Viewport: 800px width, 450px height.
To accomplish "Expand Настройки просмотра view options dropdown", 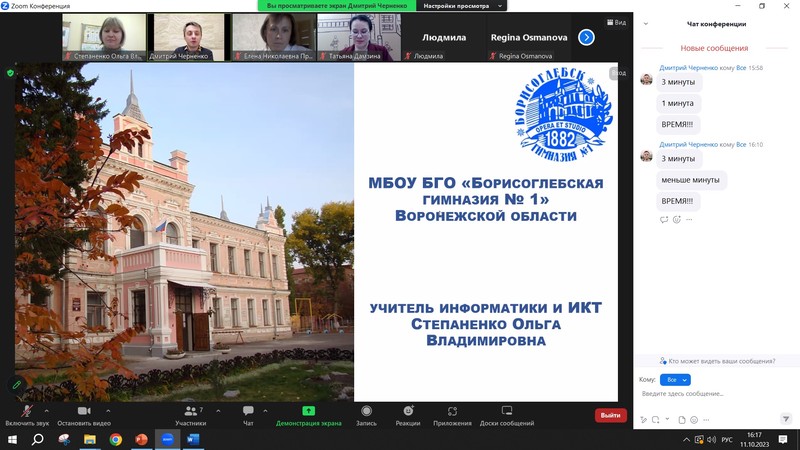I will point(461,5).
